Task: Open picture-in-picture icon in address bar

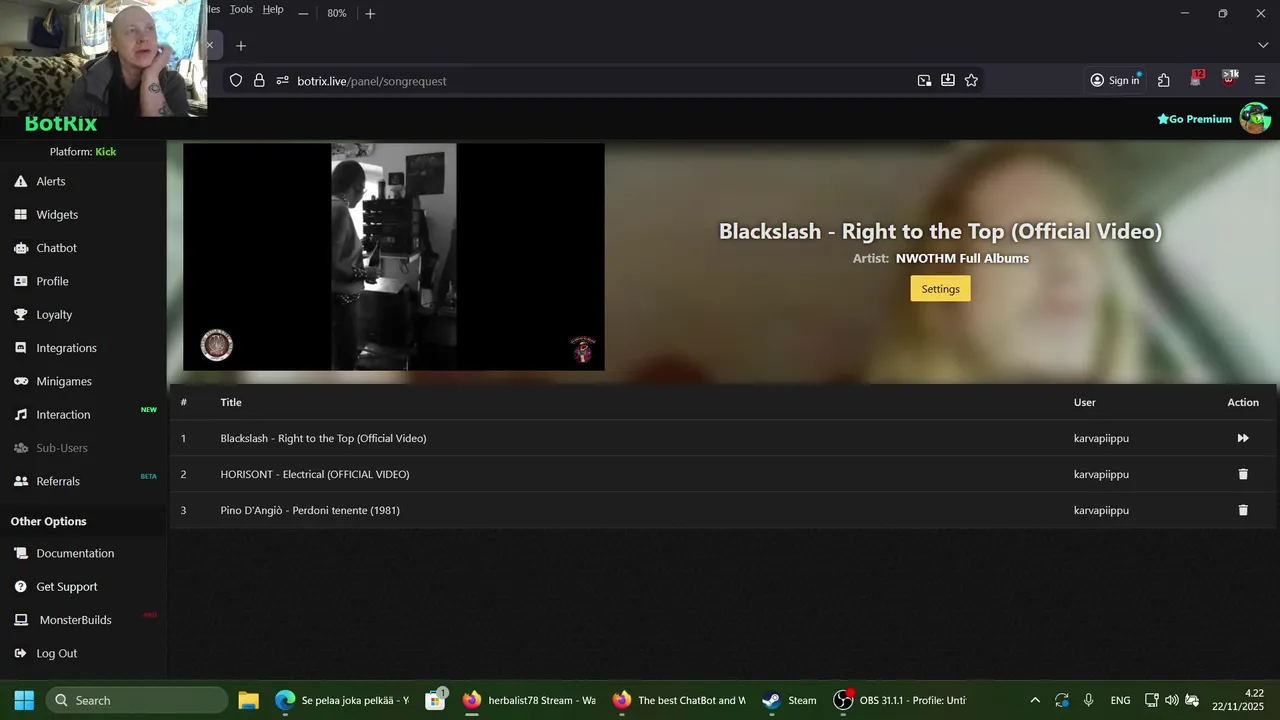Action: 924,81
